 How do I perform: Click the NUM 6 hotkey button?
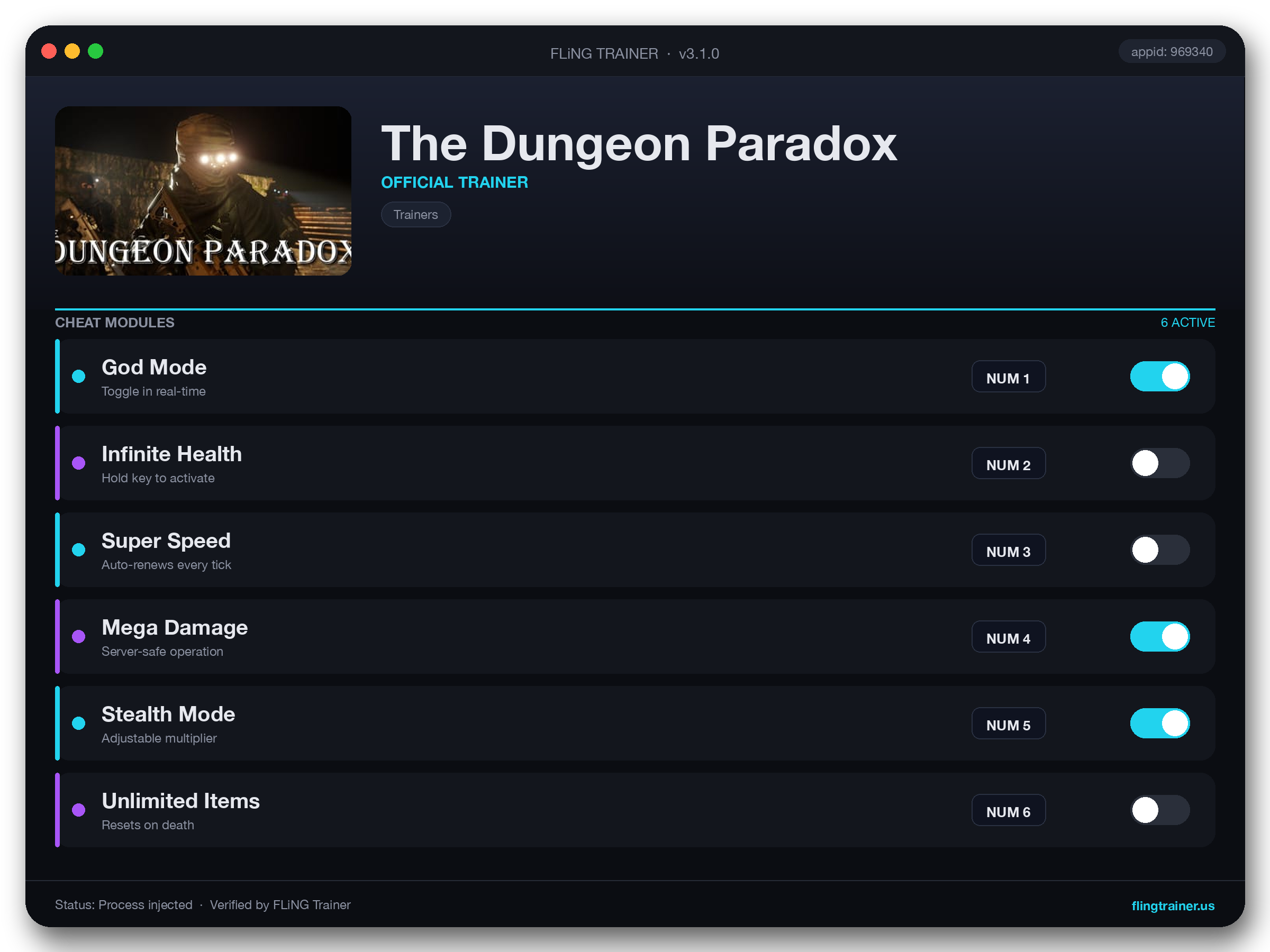click(x=1008, y=810)
